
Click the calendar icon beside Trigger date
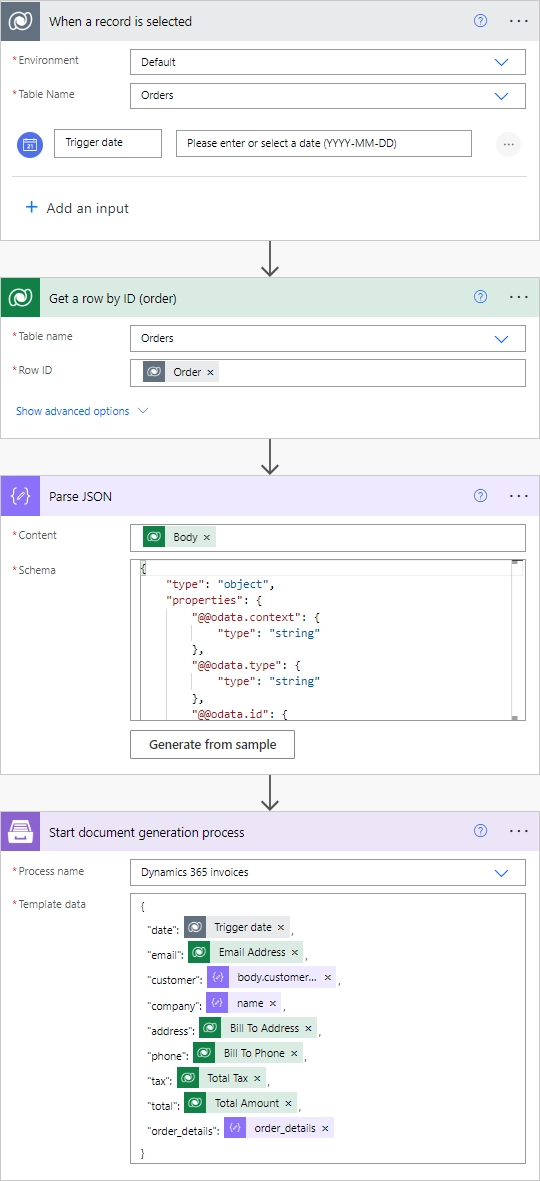click(29, 144)
